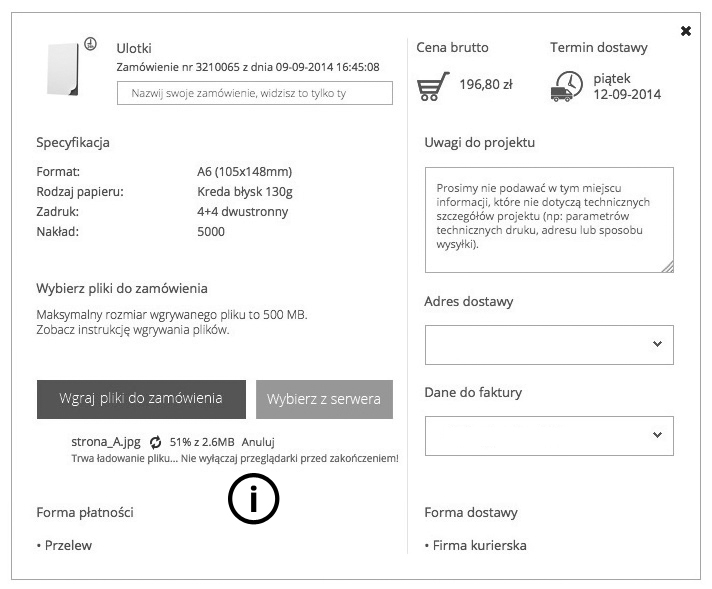The width and height of the screenshot is (712, 589).
Task: Focus the order name input field
Action: (x=254, y=93)
